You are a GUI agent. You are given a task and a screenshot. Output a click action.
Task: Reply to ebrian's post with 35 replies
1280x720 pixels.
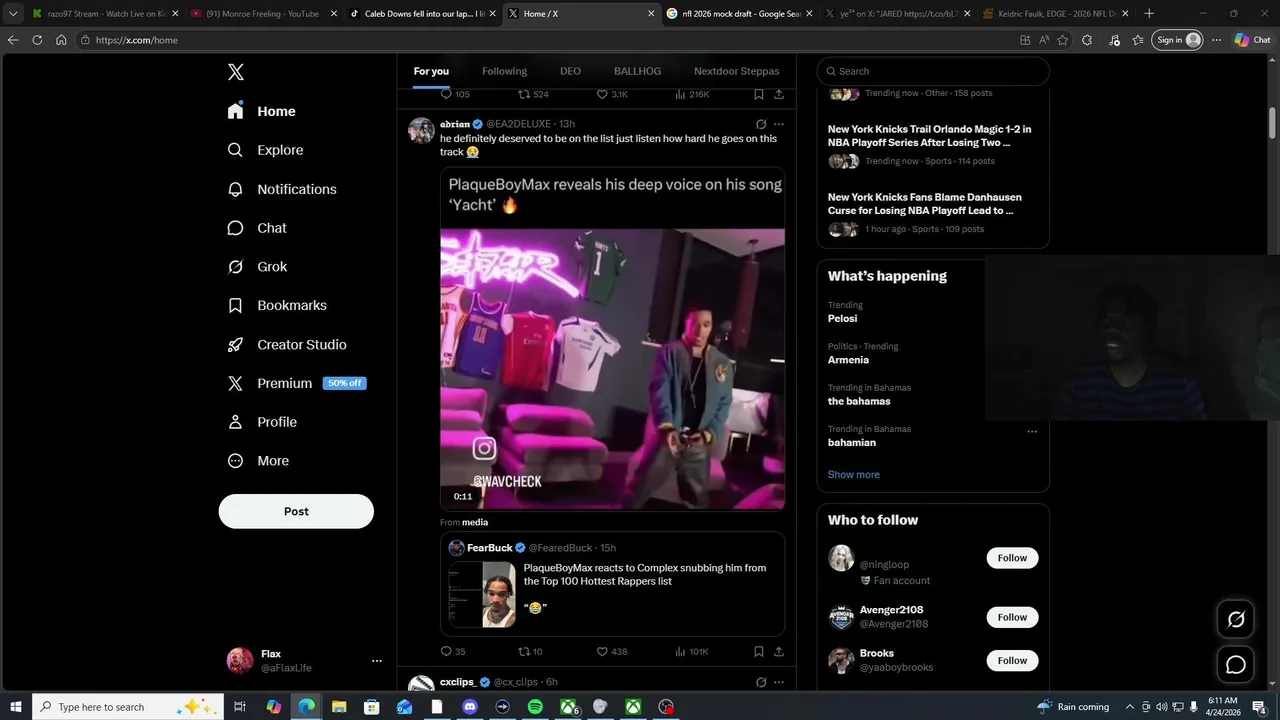coord(453,651)
